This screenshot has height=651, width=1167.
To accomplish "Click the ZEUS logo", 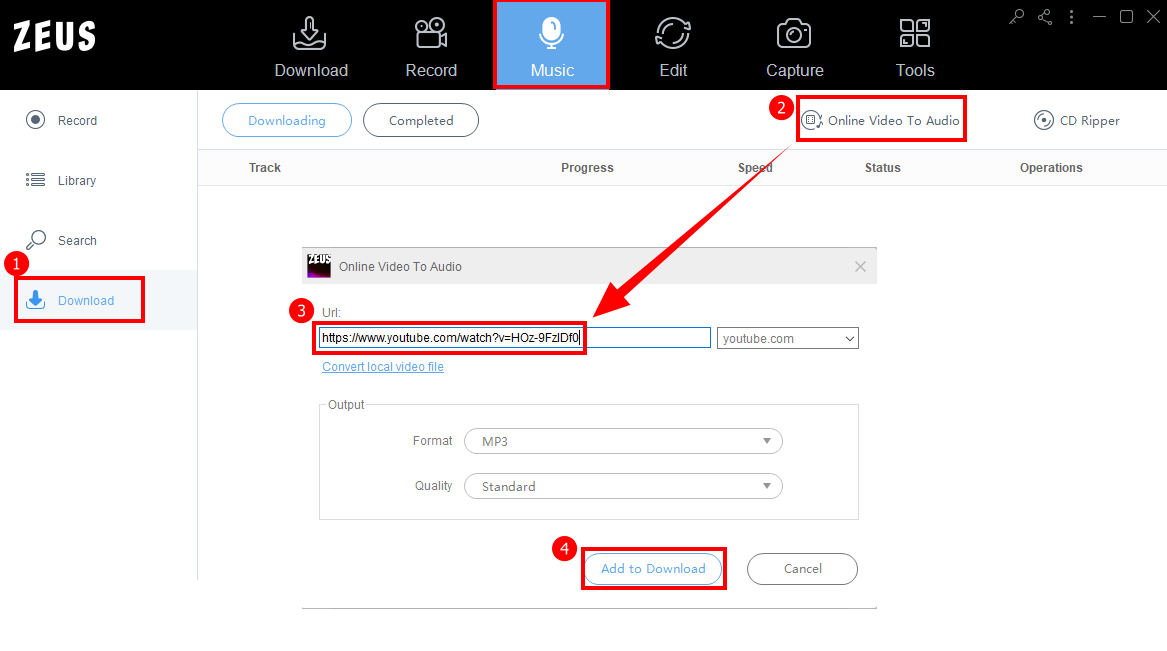I will tap(54, 36).
